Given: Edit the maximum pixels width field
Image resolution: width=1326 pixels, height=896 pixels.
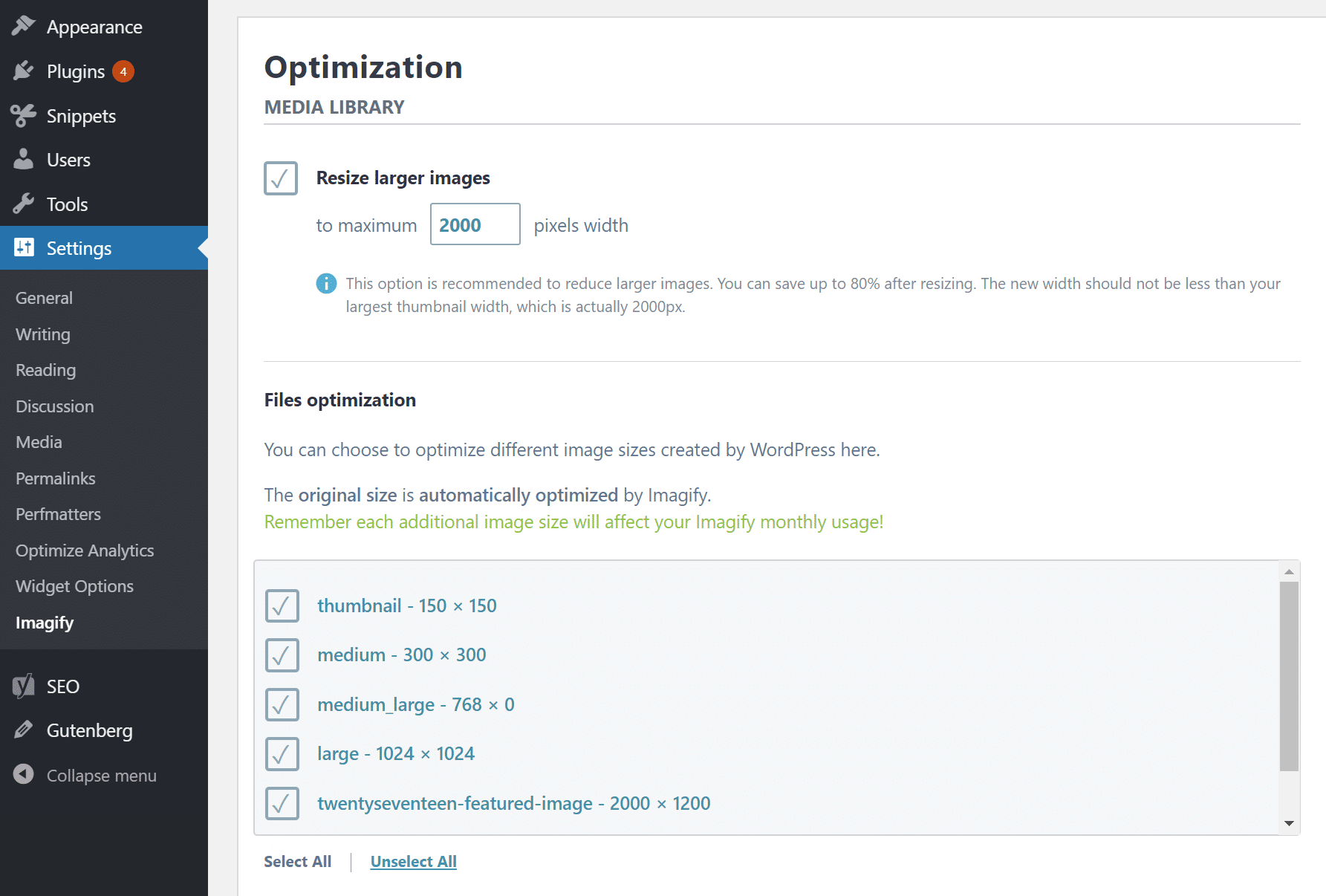Looking at the screenshot, I should click(475, 224).
